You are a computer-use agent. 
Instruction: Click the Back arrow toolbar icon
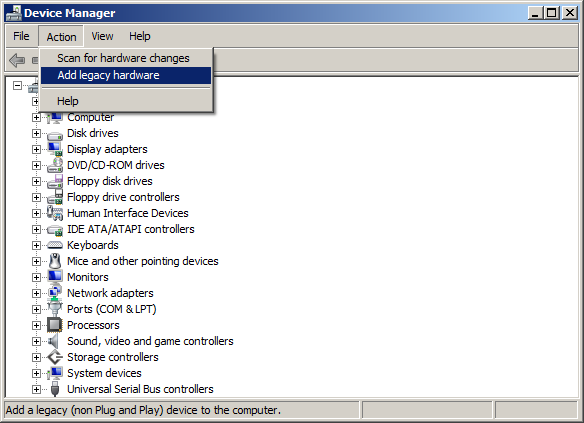tap(17, 60)
